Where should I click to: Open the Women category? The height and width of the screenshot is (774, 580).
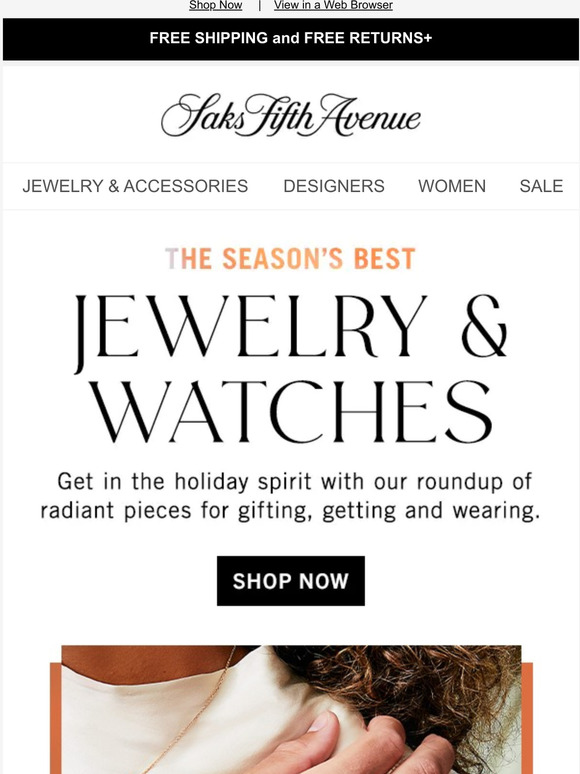click(452, 186)
